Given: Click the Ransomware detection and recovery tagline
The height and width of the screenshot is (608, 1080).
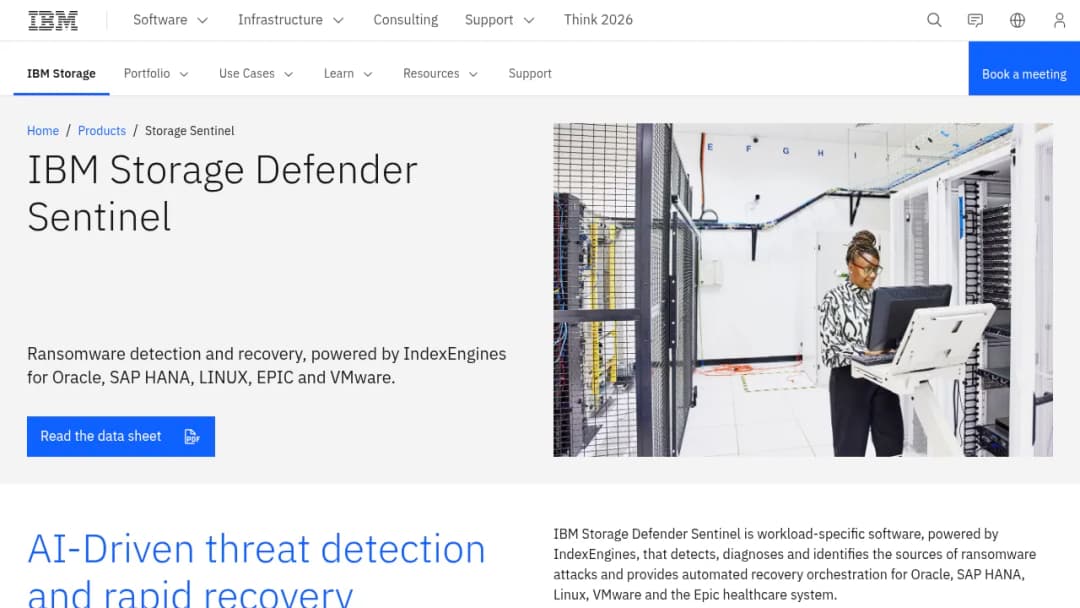Looking at the screenshot, I should (267, 366).
